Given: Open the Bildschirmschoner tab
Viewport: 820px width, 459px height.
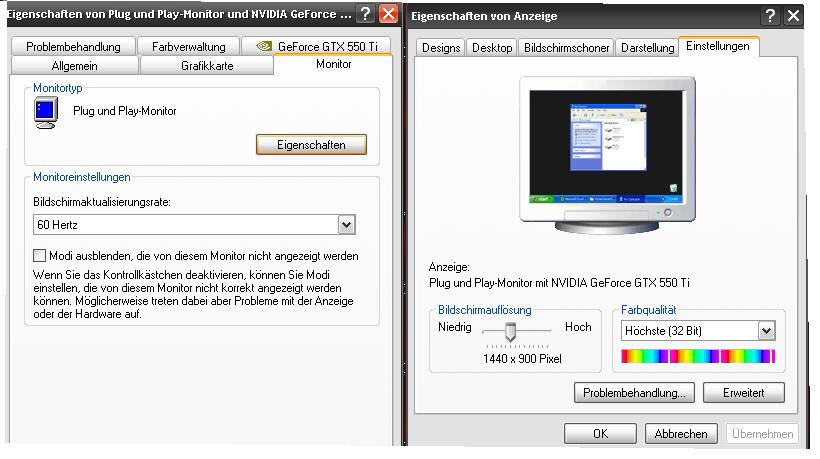Looking at the screenshot, I should pyautogui.click(x=566, y=48).
